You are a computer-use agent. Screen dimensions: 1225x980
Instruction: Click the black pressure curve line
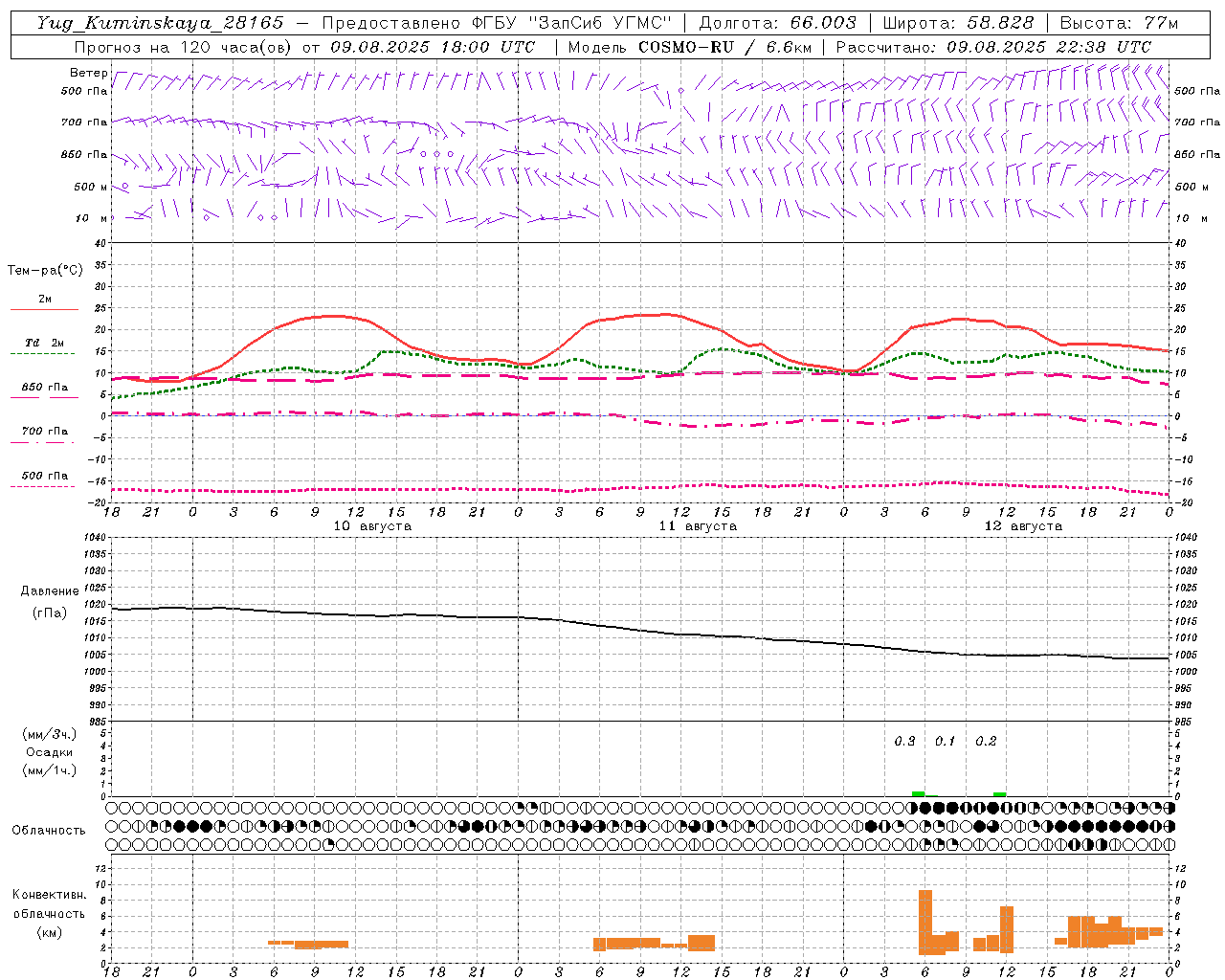(x=640, y=632)
